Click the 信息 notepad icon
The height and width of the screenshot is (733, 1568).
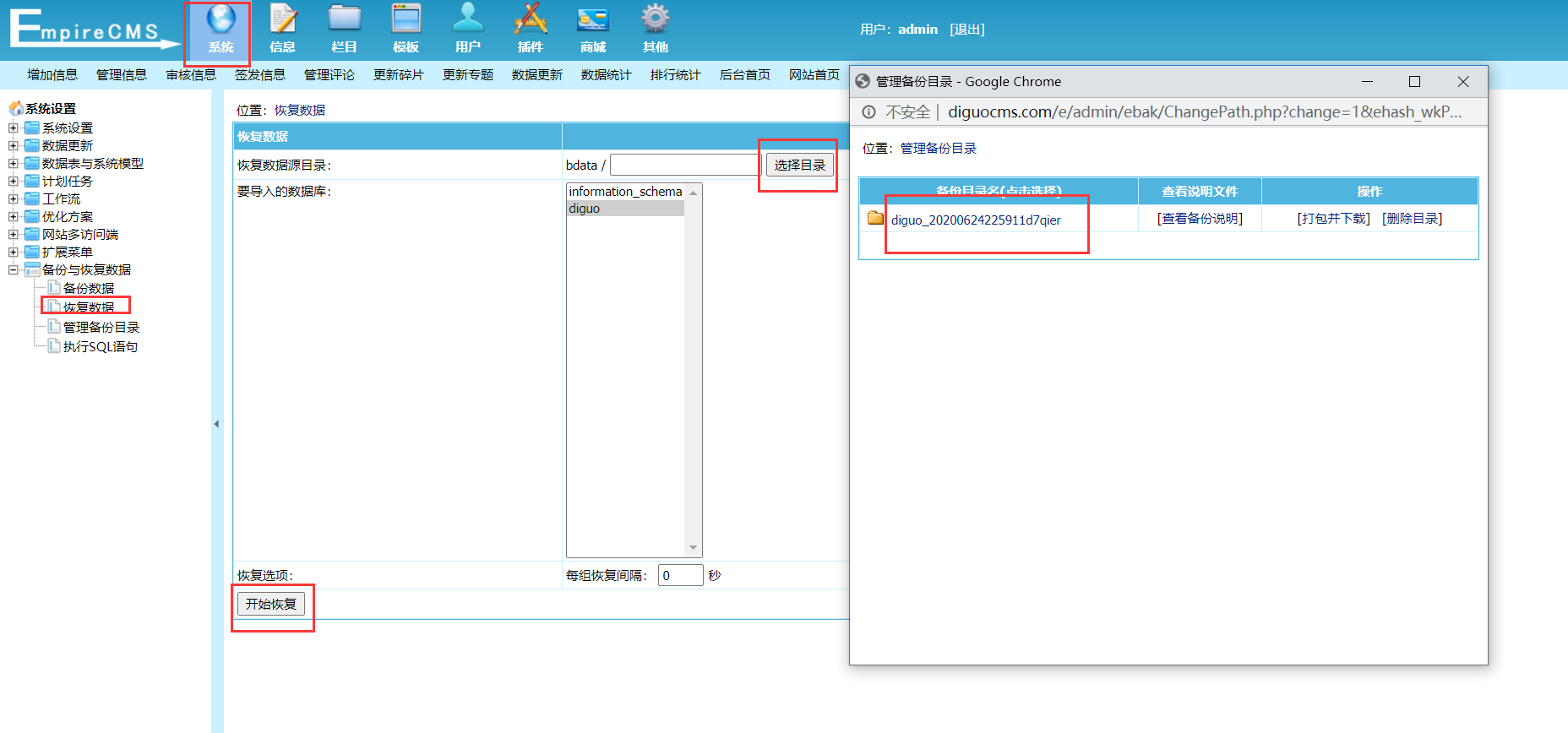click(x=282, y=20)
